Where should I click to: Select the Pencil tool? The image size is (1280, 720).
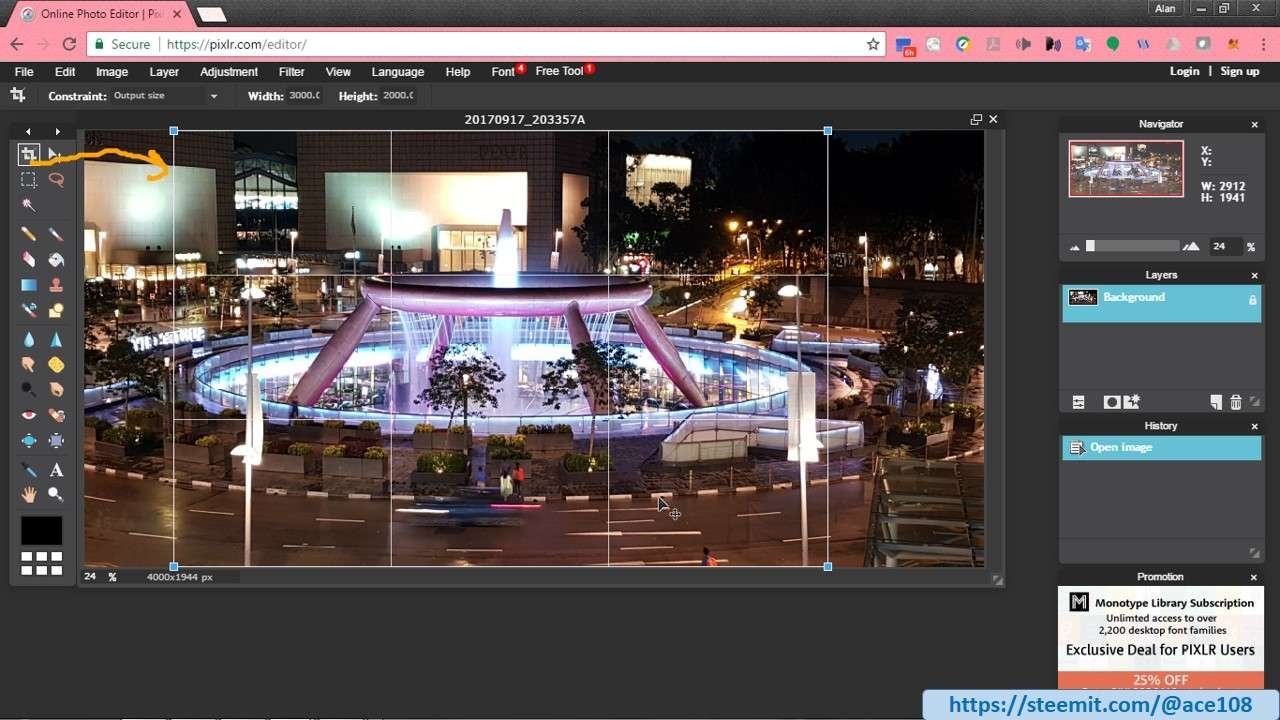pos(28,234)
